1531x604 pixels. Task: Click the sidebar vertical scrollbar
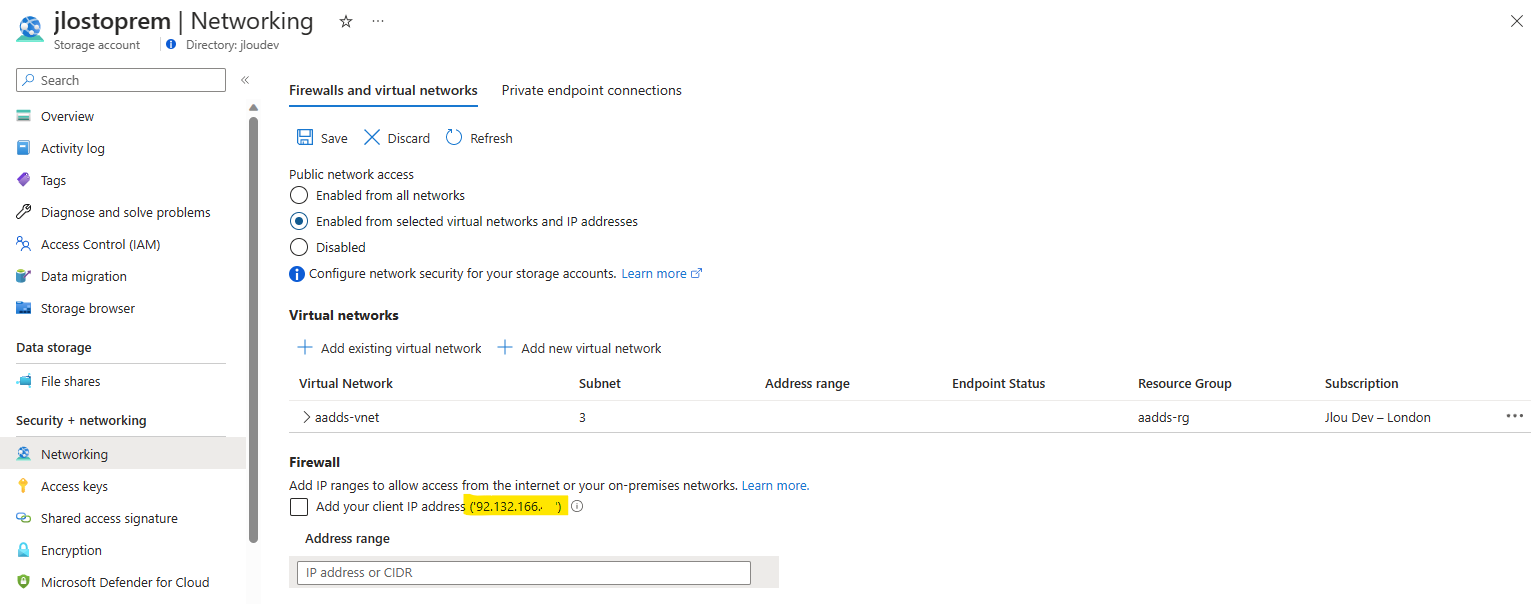coord(253,330)
